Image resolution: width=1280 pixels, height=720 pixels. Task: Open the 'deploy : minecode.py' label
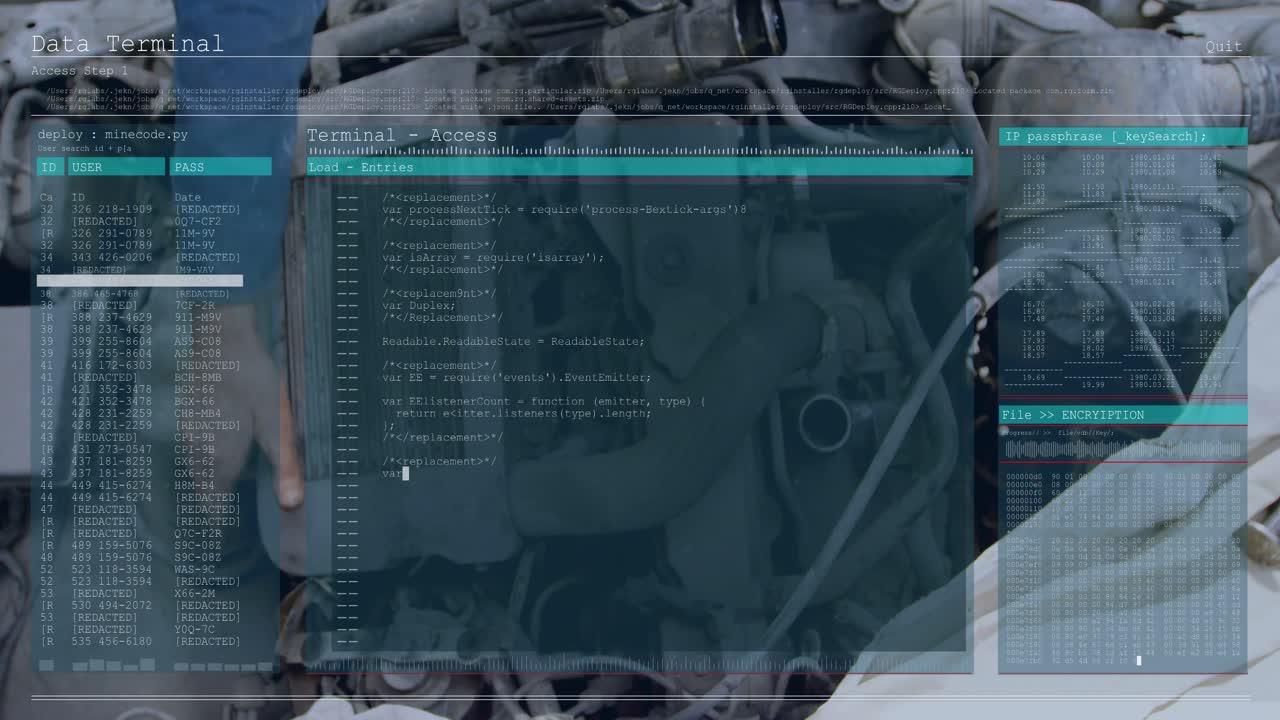[112, 134]
